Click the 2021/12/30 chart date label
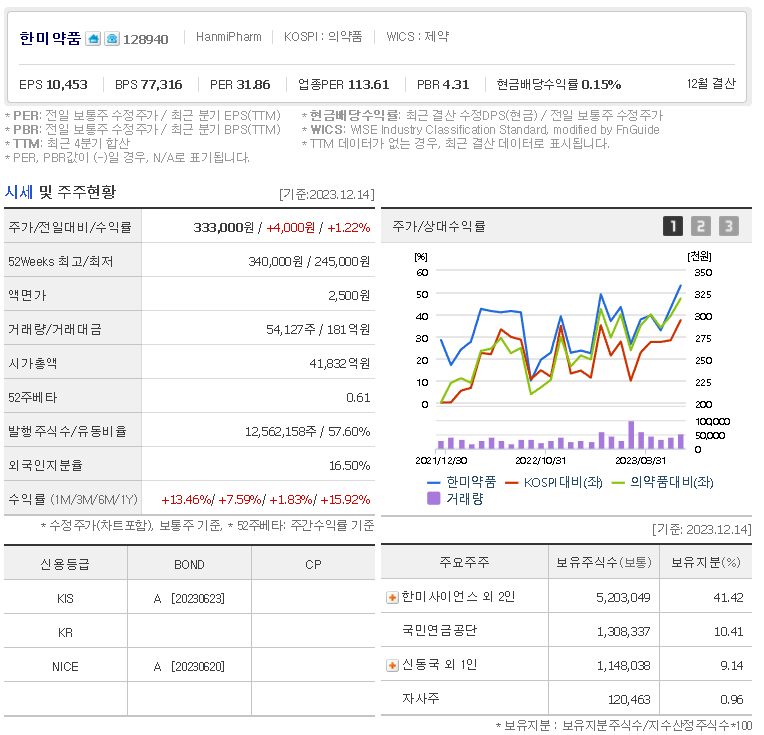This screenshot has height=735, width=764. 441,460
